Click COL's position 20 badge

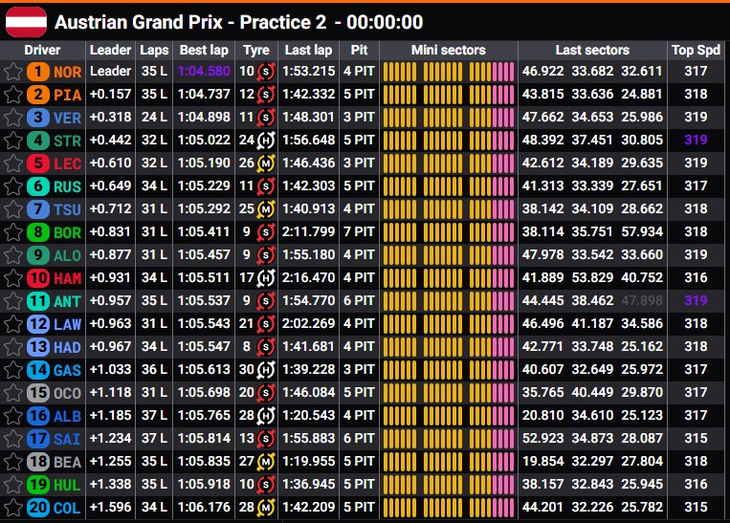pos(38,508)
